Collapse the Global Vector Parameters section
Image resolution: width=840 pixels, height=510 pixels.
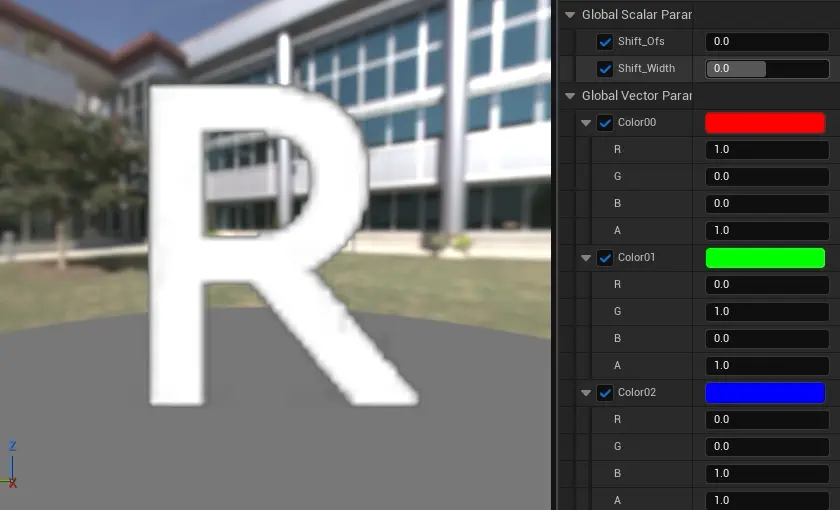click(x=570, y=96)
